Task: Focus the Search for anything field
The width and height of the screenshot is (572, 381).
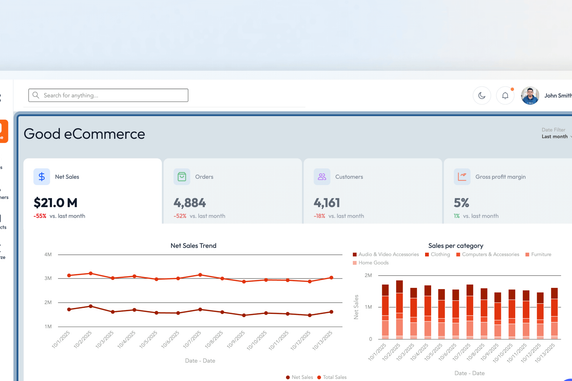Action: tap(108, 95)
